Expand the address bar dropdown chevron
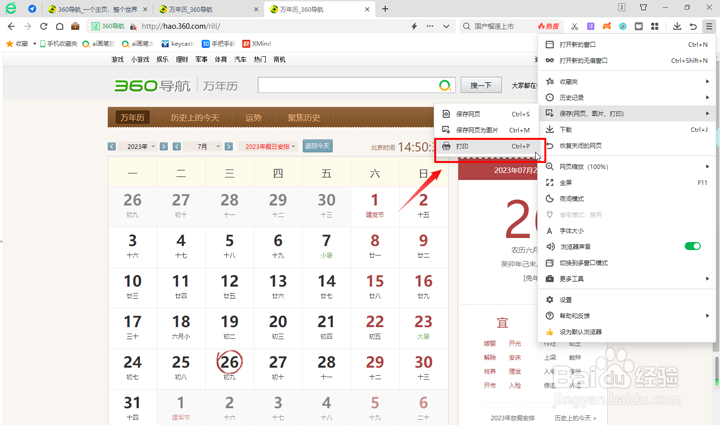 tap(446, 26)
